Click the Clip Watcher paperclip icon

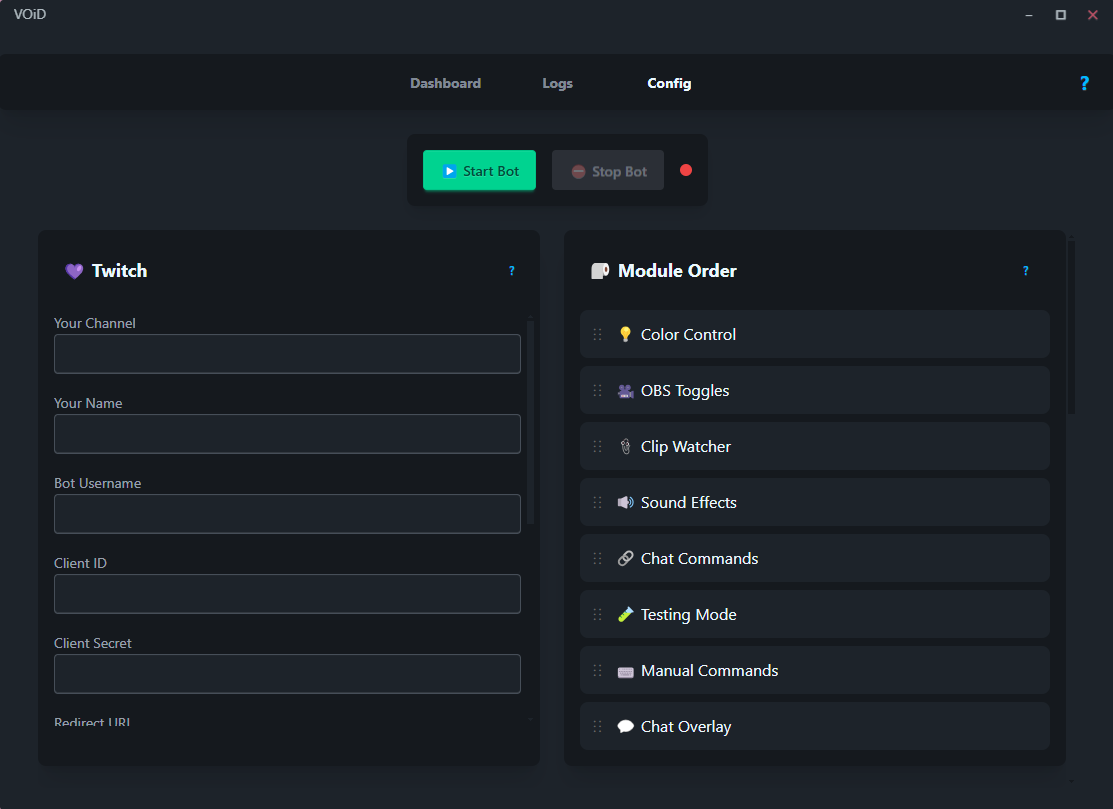pos(625,446)
